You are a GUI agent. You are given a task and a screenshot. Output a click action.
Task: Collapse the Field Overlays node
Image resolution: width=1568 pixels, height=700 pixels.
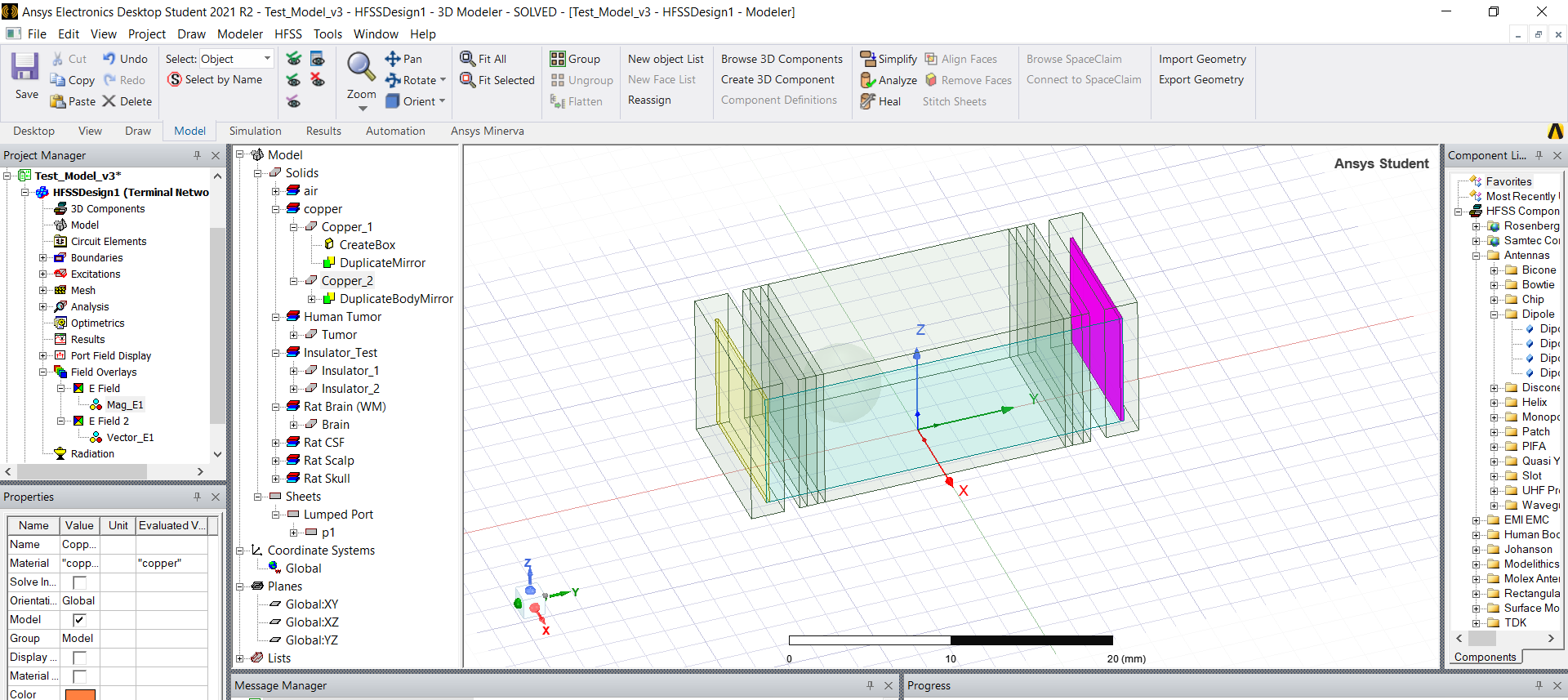click(43, 372)
